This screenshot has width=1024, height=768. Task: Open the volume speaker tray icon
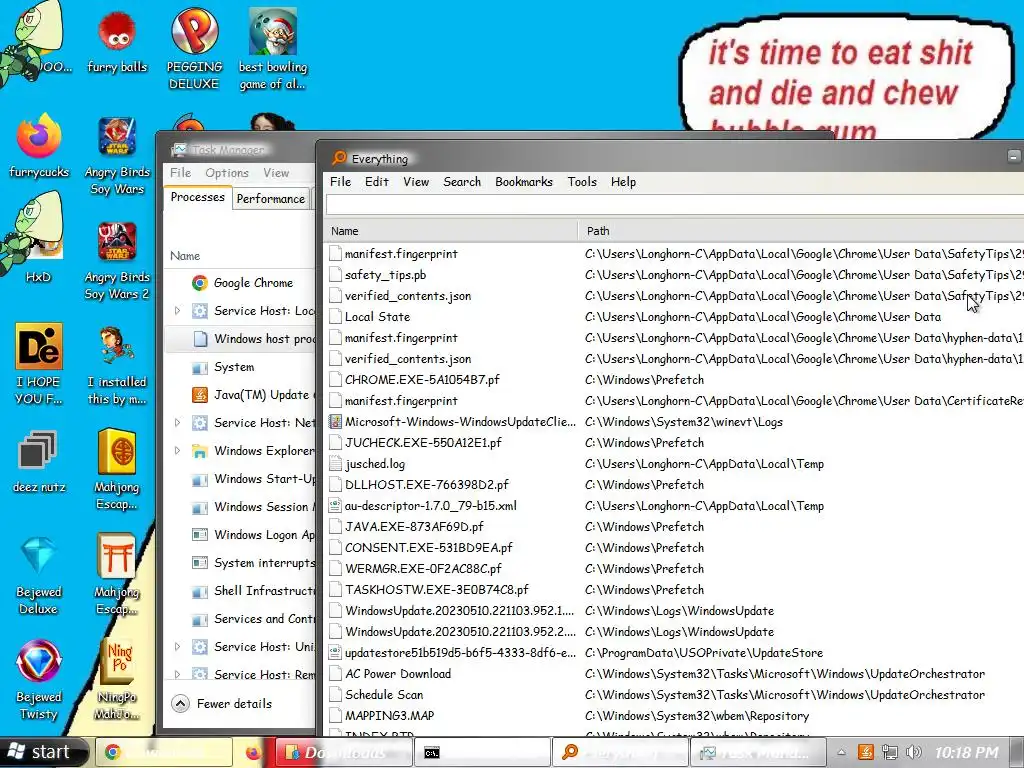[x=914, y=752]
